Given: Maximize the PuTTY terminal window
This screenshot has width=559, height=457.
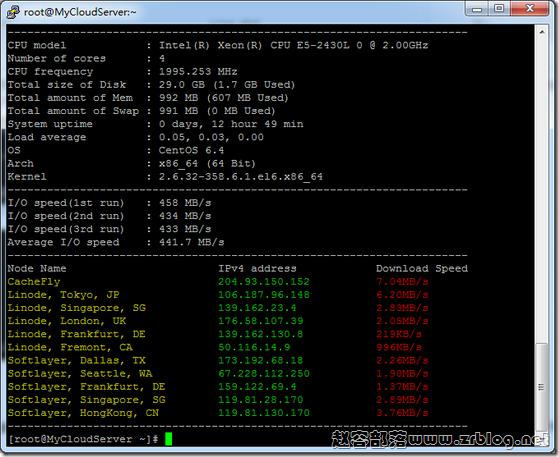Looking at the screenshot, I should click(x=499, y=9).
